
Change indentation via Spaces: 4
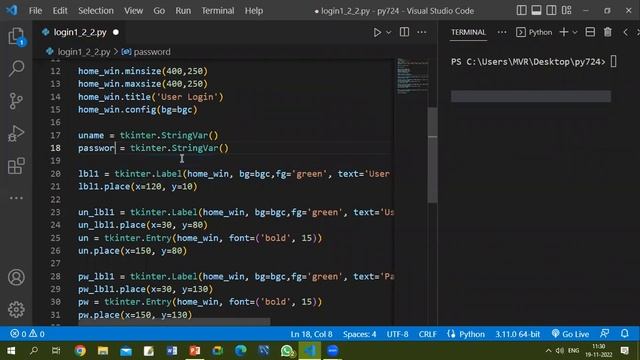[359, 334]
